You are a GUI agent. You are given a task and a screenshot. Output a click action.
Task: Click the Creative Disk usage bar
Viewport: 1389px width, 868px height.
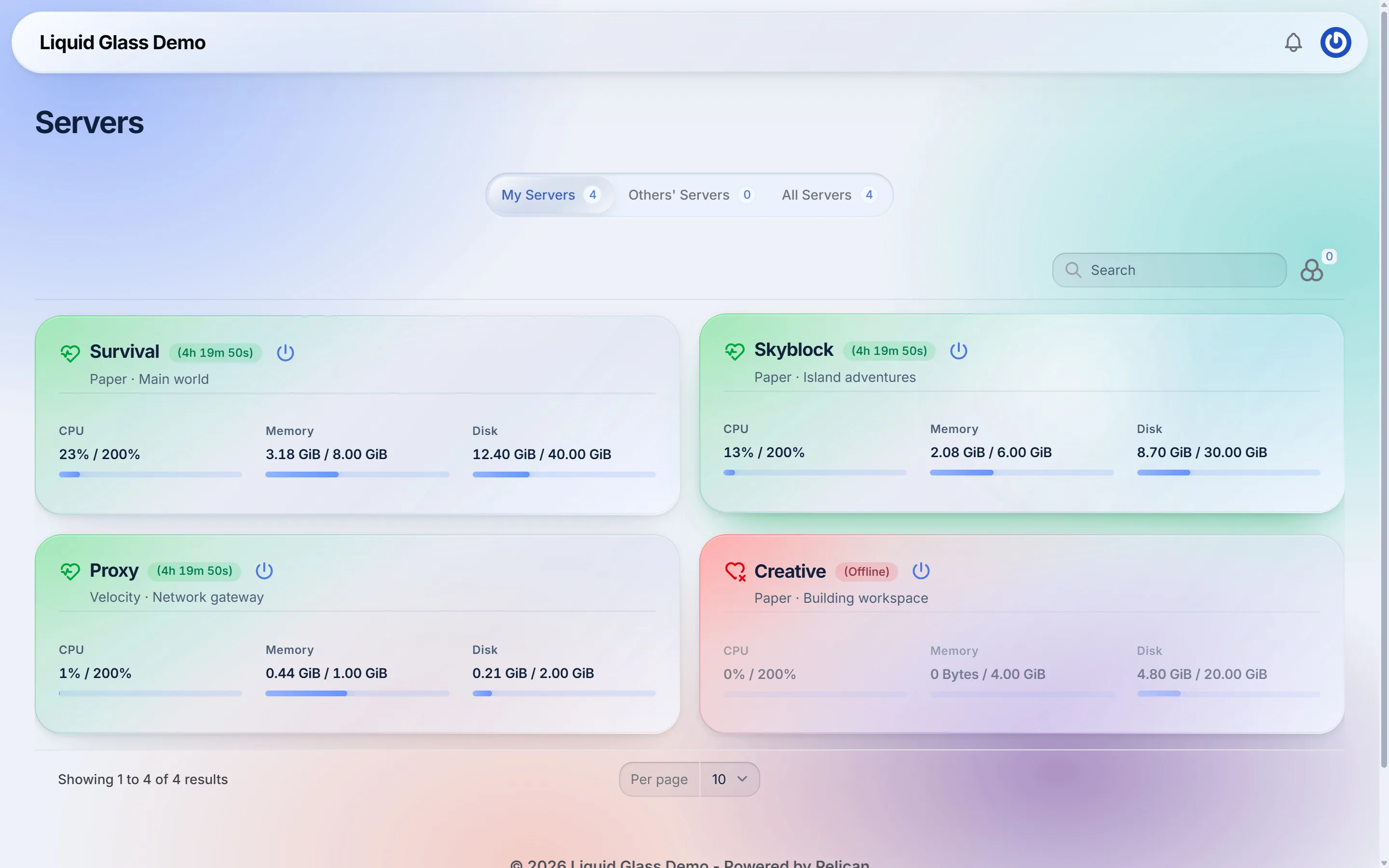pyautogui.click(x=1228, y=694)
